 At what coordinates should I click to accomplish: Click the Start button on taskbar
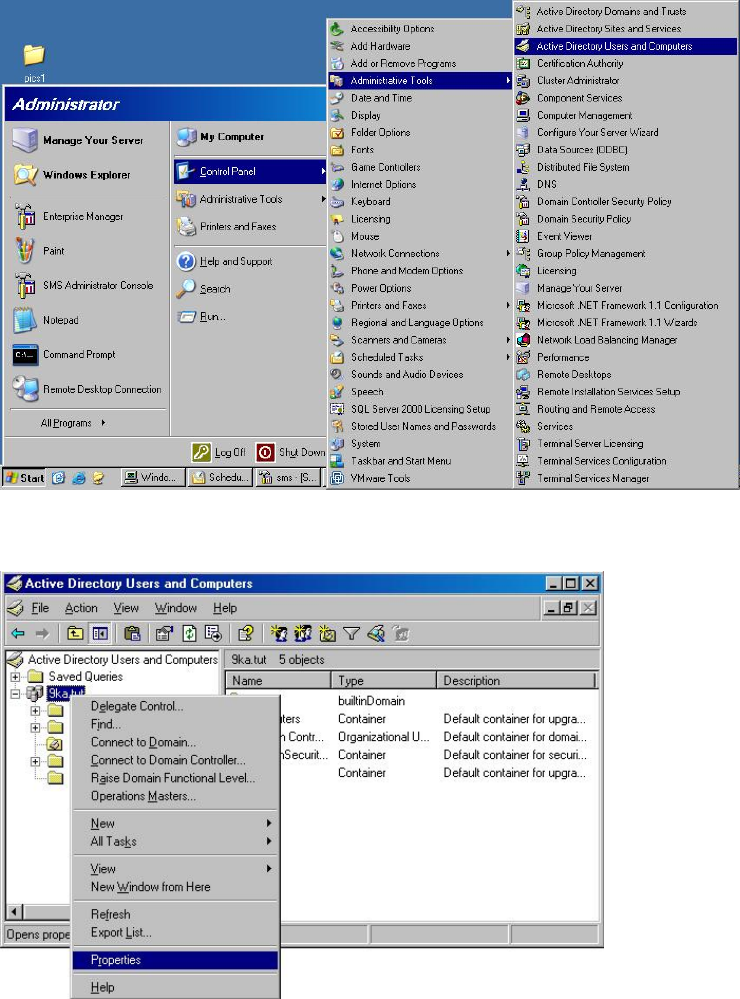24,477
